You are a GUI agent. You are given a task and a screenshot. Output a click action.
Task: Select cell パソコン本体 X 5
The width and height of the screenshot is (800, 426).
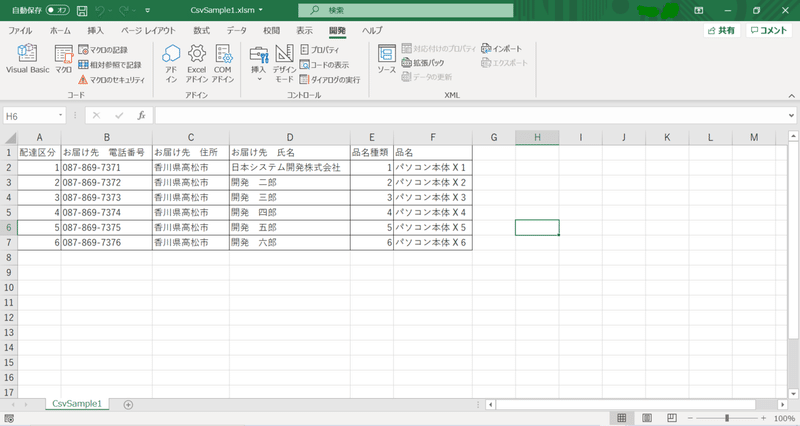click(433, 228)
